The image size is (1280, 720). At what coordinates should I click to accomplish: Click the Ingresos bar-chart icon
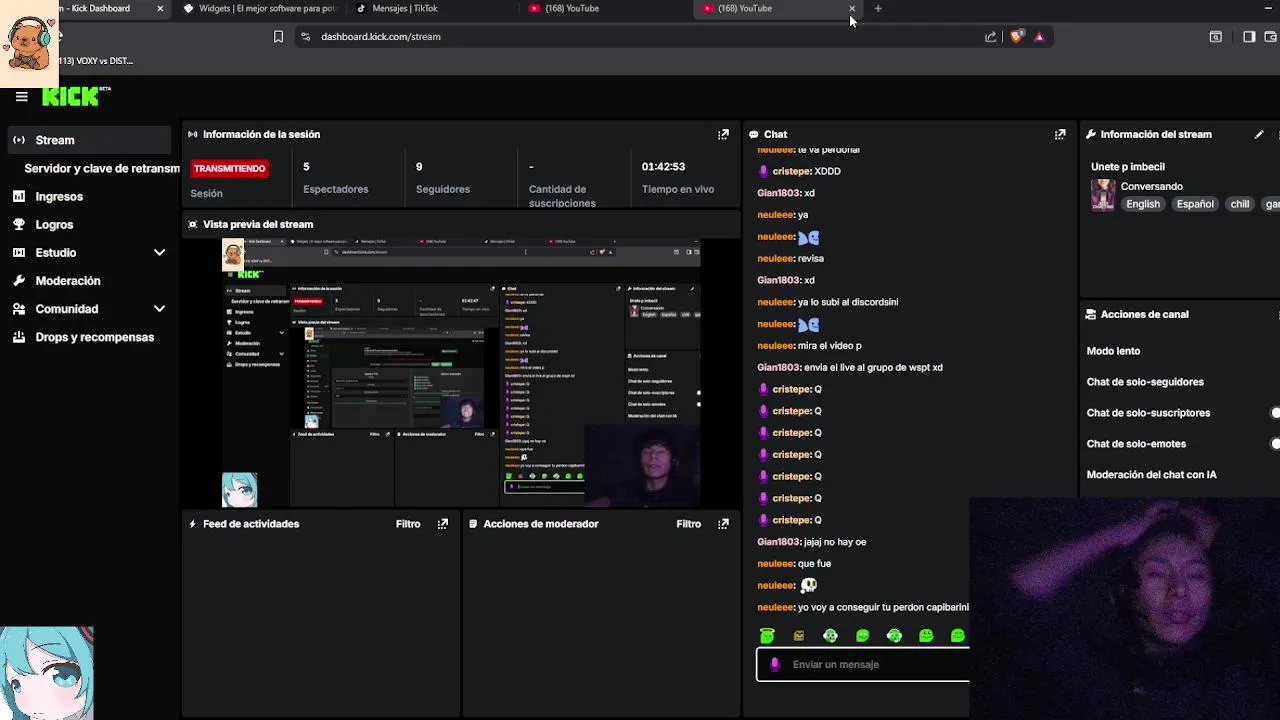point(19,197)
